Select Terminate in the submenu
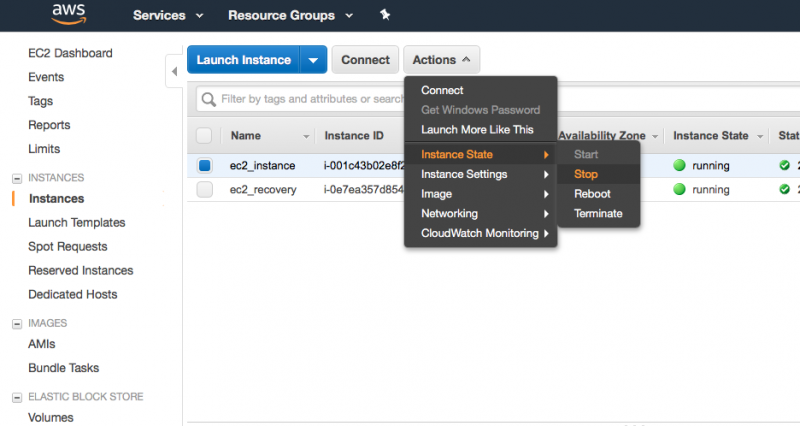Screen dimensions: 800x426 598,213
